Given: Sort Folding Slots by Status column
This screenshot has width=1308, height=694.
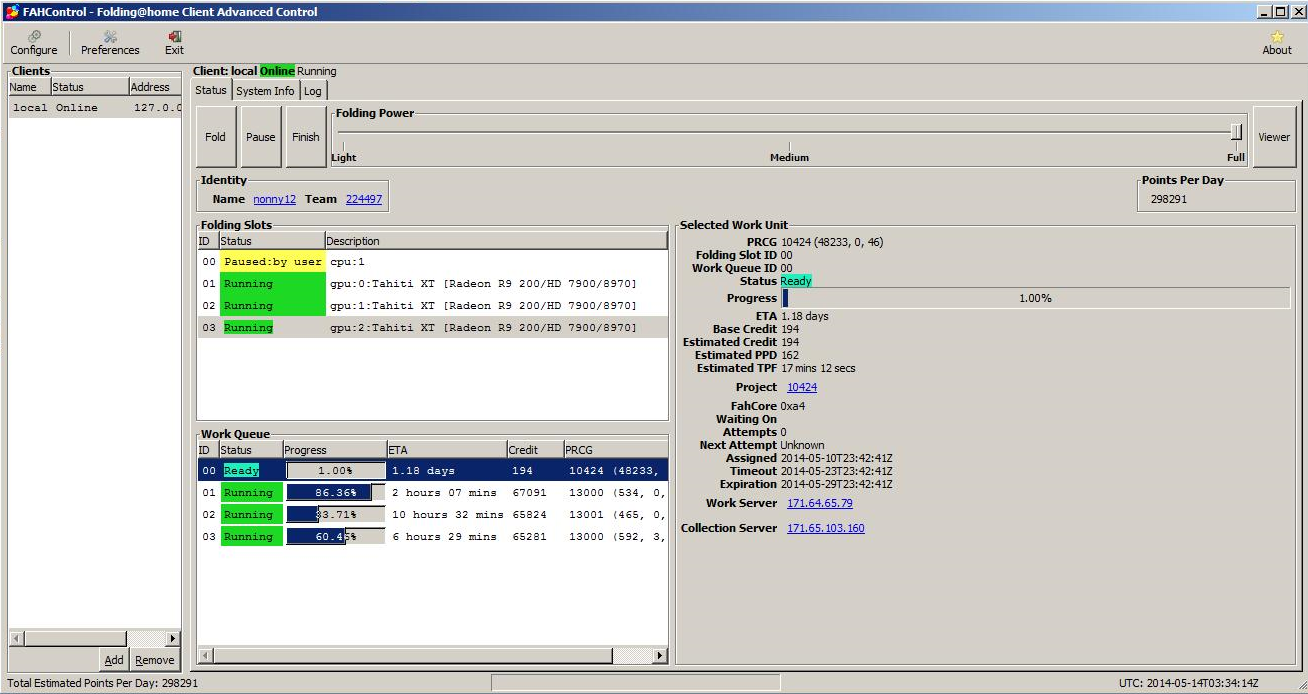Looking at the screenshot, I should (271, 241).
